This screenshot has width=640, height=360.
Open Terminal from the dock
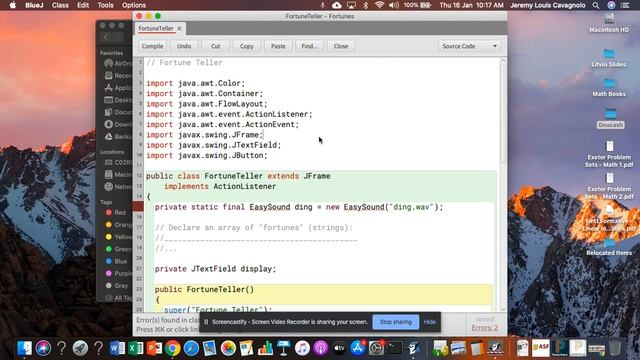[x=395, y=348]
